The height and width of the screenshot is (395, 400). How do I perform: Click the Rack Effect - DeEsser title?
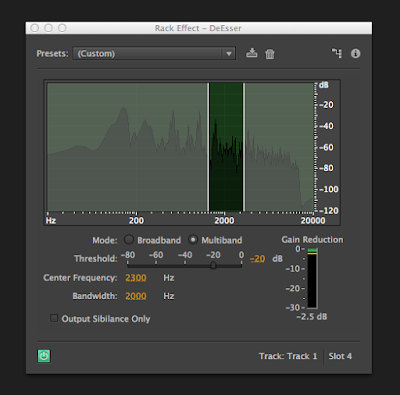pos(198,28)
